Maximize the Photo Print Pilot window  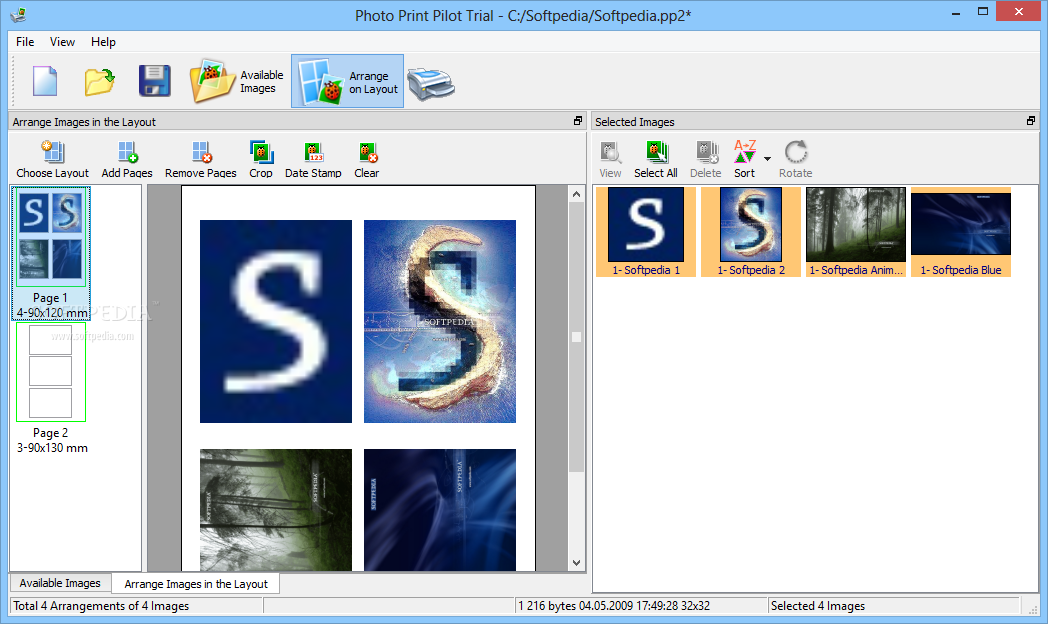click(982, 12)
